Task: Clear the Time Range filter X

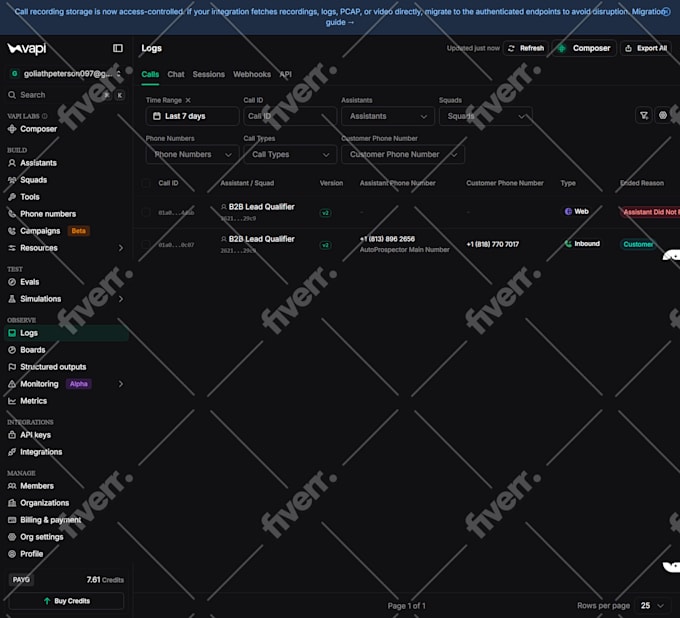Action: [188, 100]
